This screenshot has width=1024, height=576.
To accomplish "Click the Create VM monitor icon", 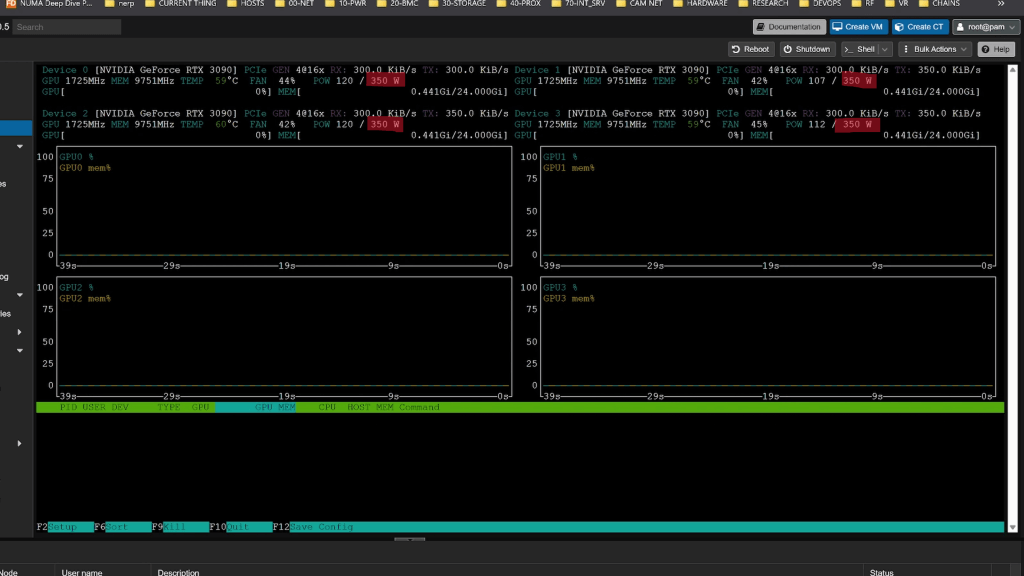I will [x=836, y=27].
